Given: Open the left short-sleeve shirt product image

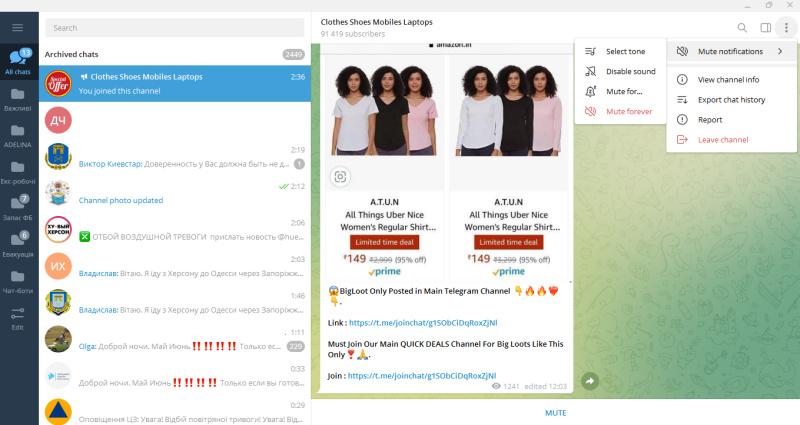Looking at the screenshot, I should click(x=385, y=109).
